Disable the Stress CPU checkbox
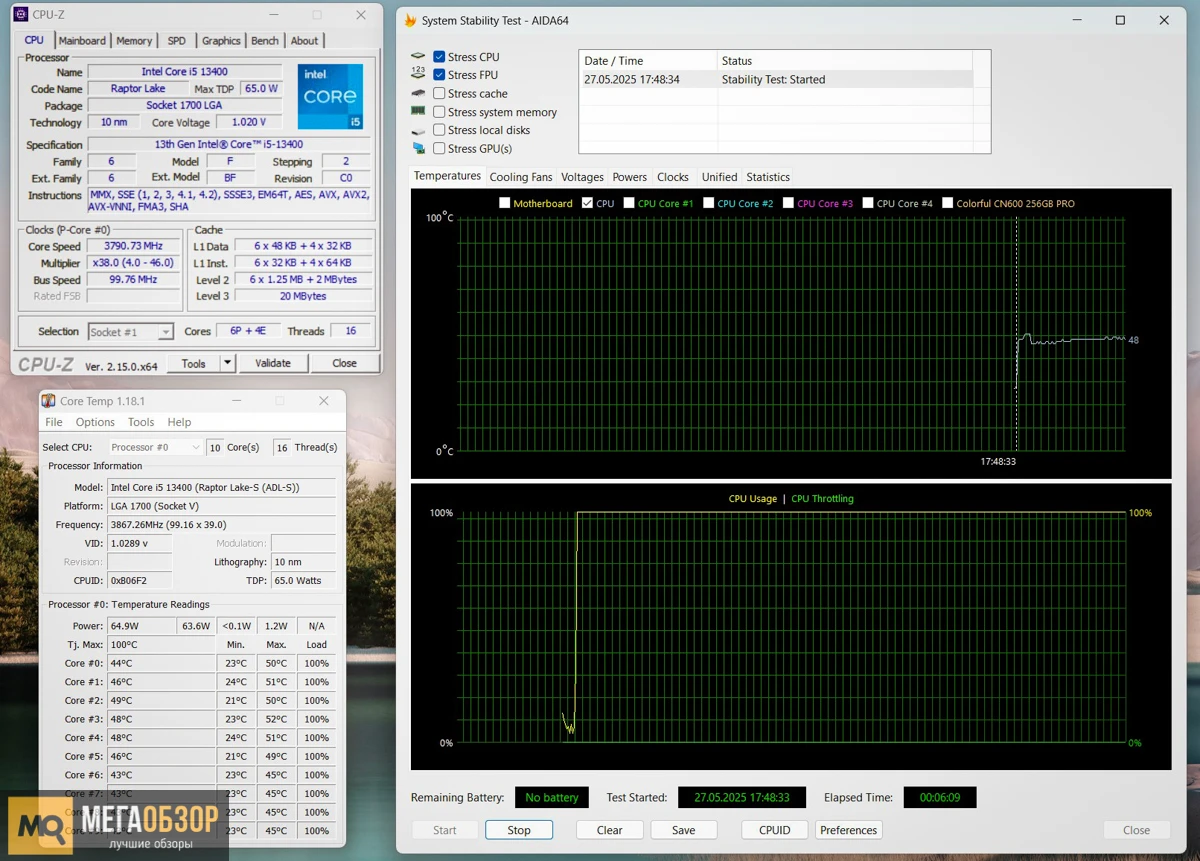The width and height of the screenshot is (1200, 861). [439, 57]
